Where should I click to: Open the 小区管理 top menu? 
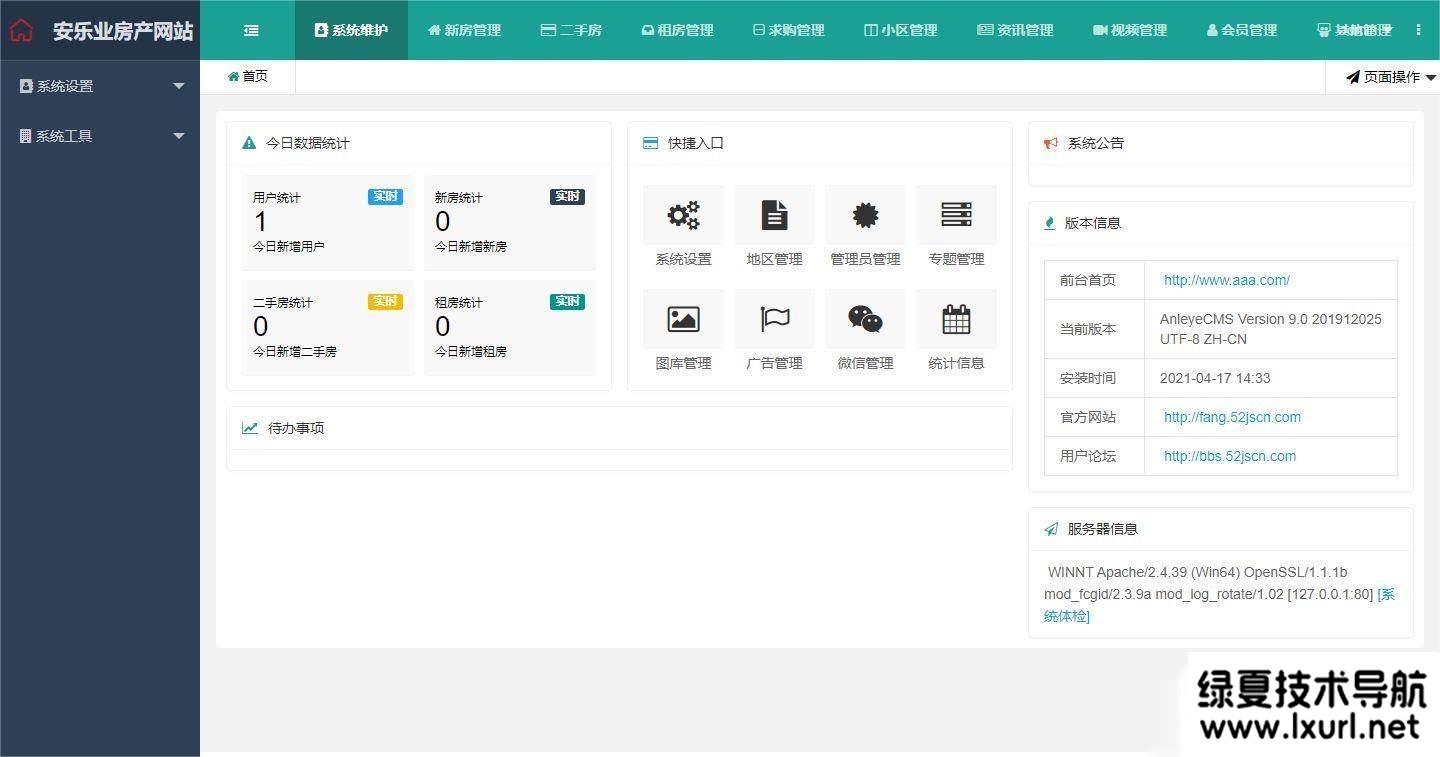[900, 30]
